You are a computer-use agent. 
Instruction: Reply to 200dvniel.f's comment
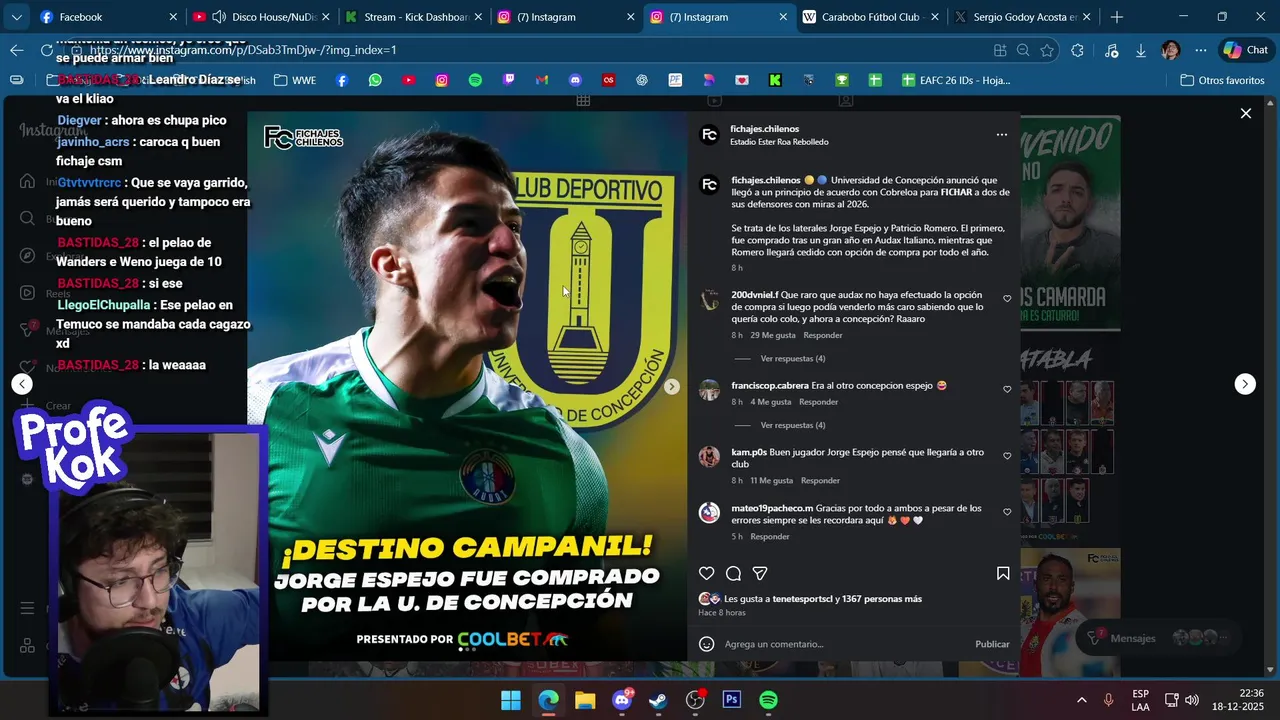823,335
